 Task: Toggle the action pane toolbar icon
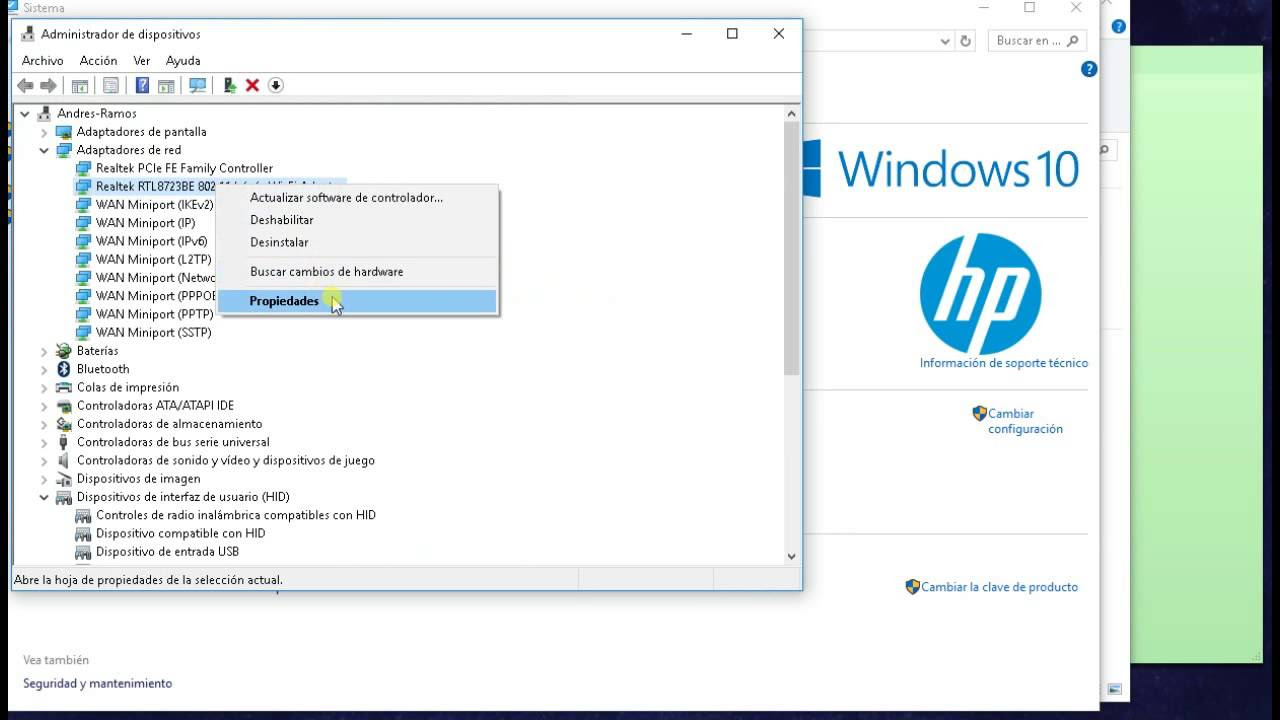166,86
